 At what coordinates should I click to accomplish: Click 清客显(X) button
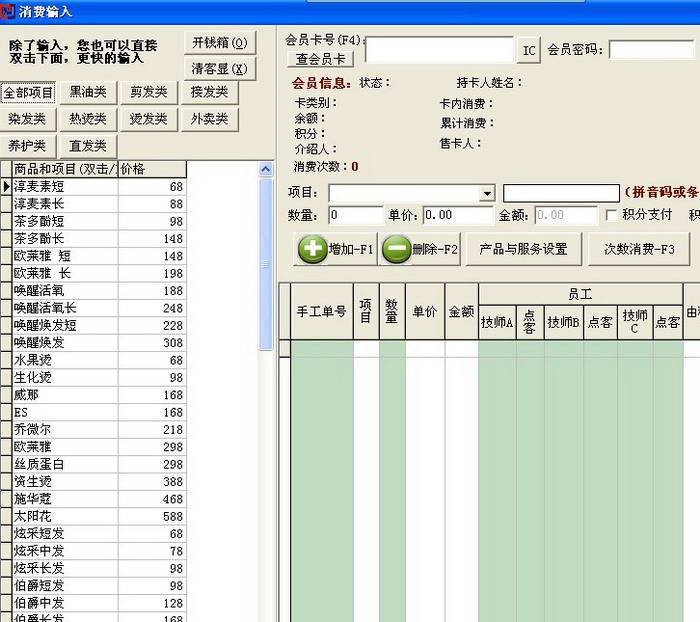(x=220, y=69)
